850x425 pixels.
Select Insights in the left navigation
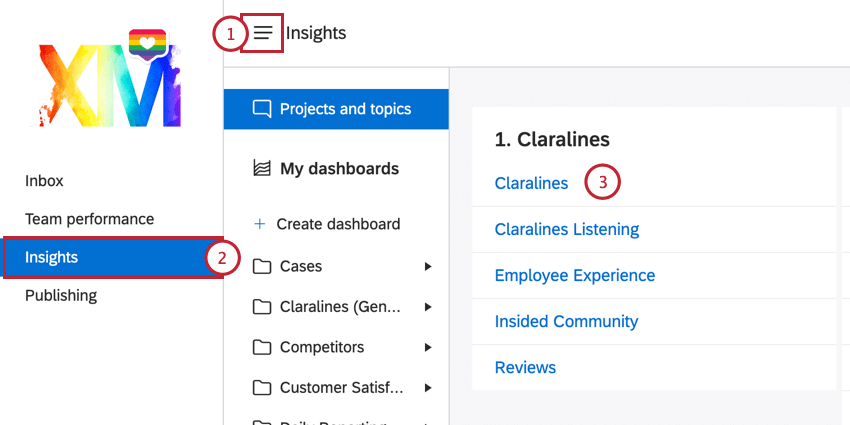pos(52,257)
